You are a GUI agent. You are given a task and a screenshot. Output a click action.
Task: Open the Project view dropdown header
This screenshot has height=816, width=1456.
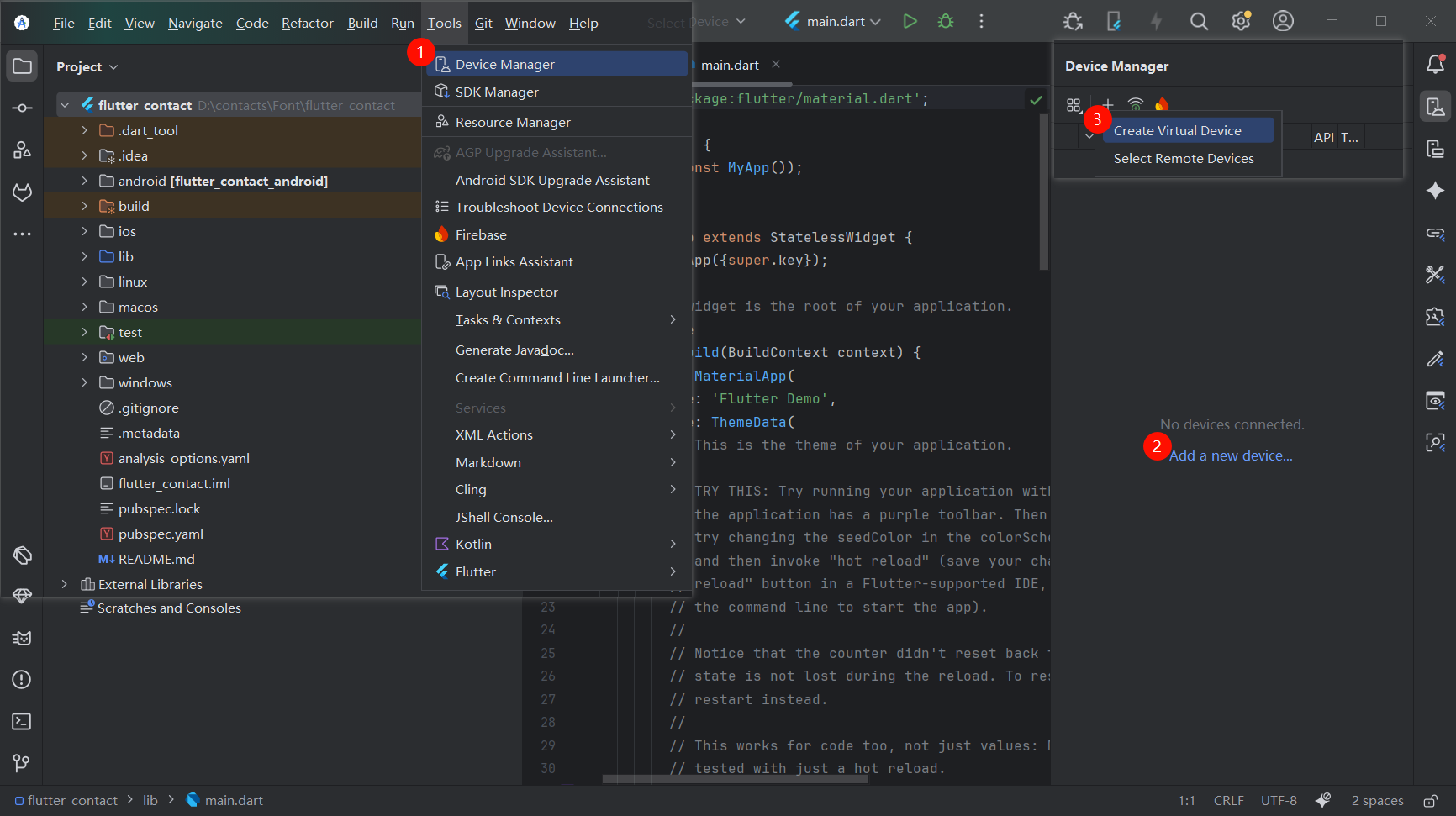(x=87, y=66)
